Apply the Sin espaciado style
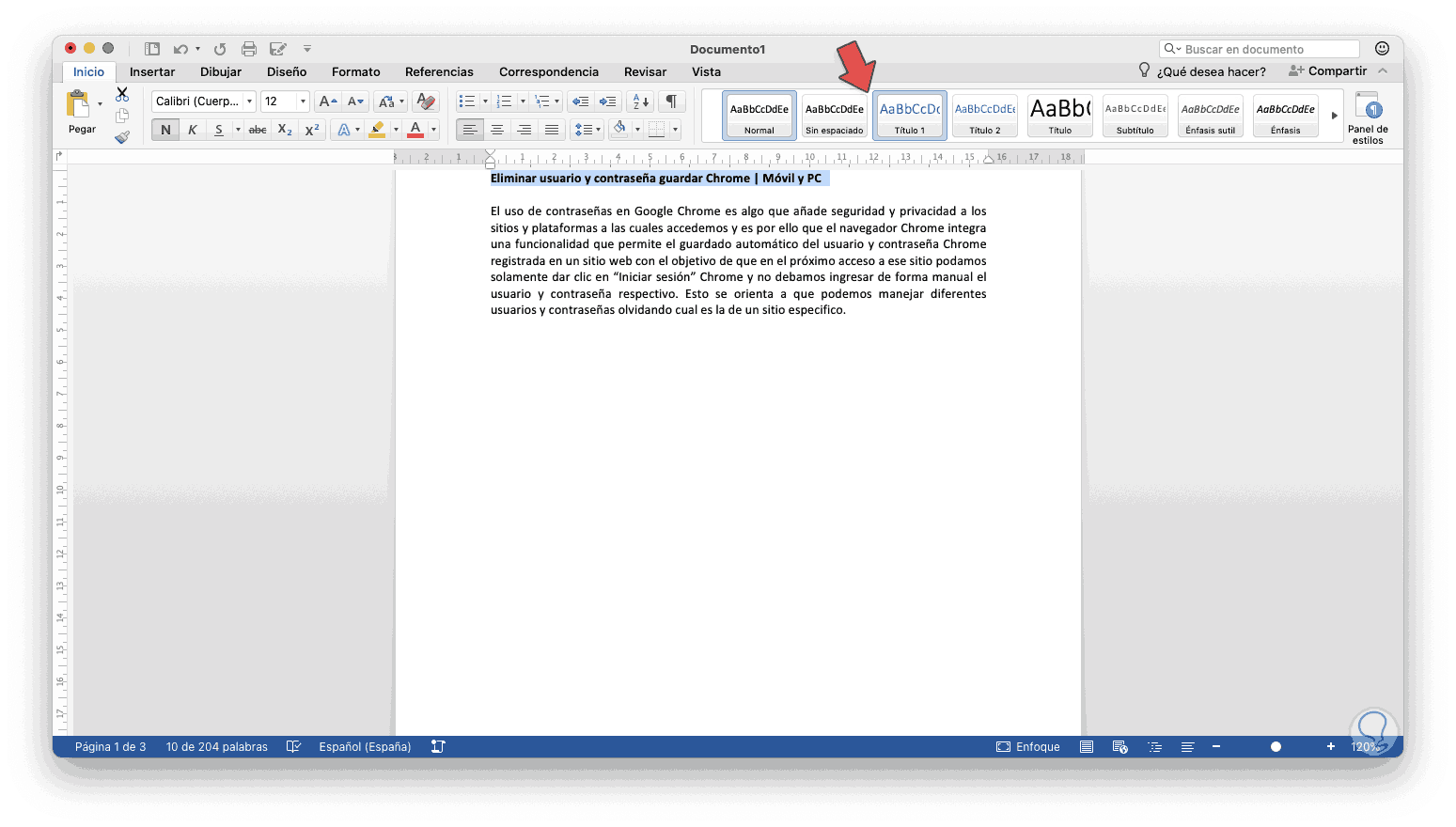 [835, 116]
